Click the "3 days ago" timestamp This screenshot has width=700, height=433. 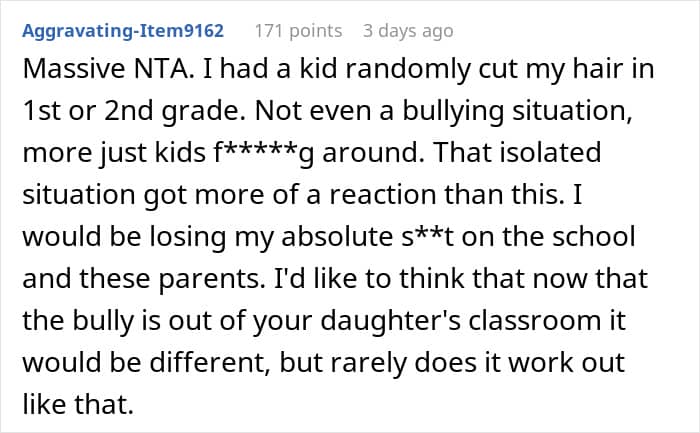tap(408, 31)
